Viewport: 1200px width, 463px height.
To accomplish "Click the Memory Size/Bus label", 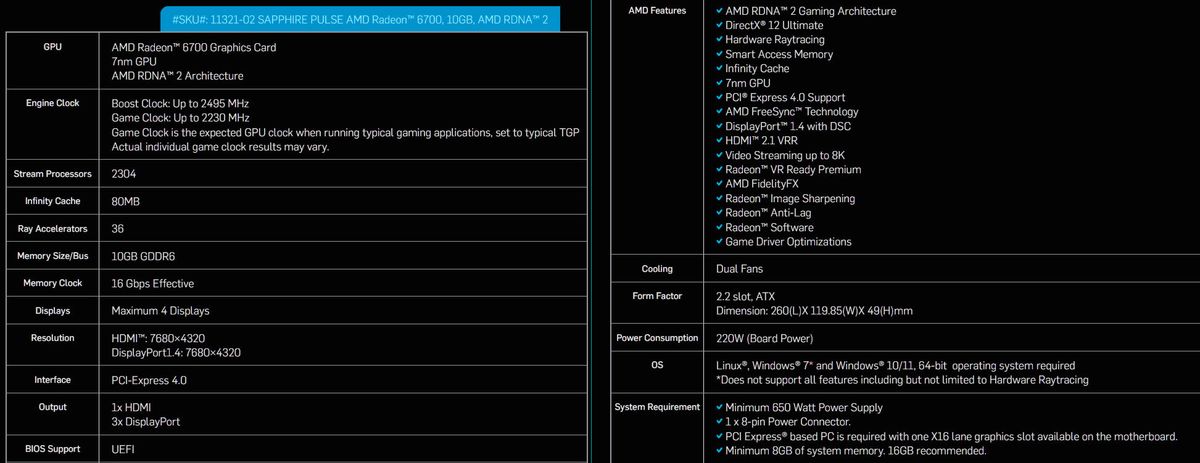I will 53,256.
